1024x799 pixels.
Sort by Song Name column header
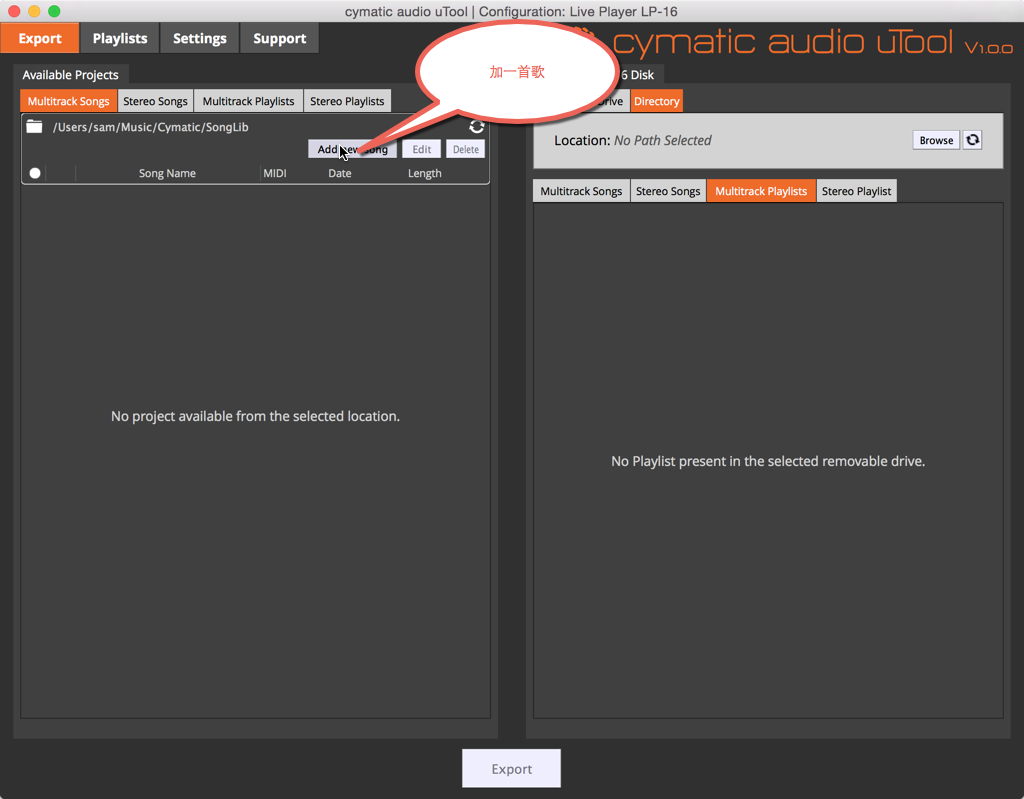coord(167,173)
